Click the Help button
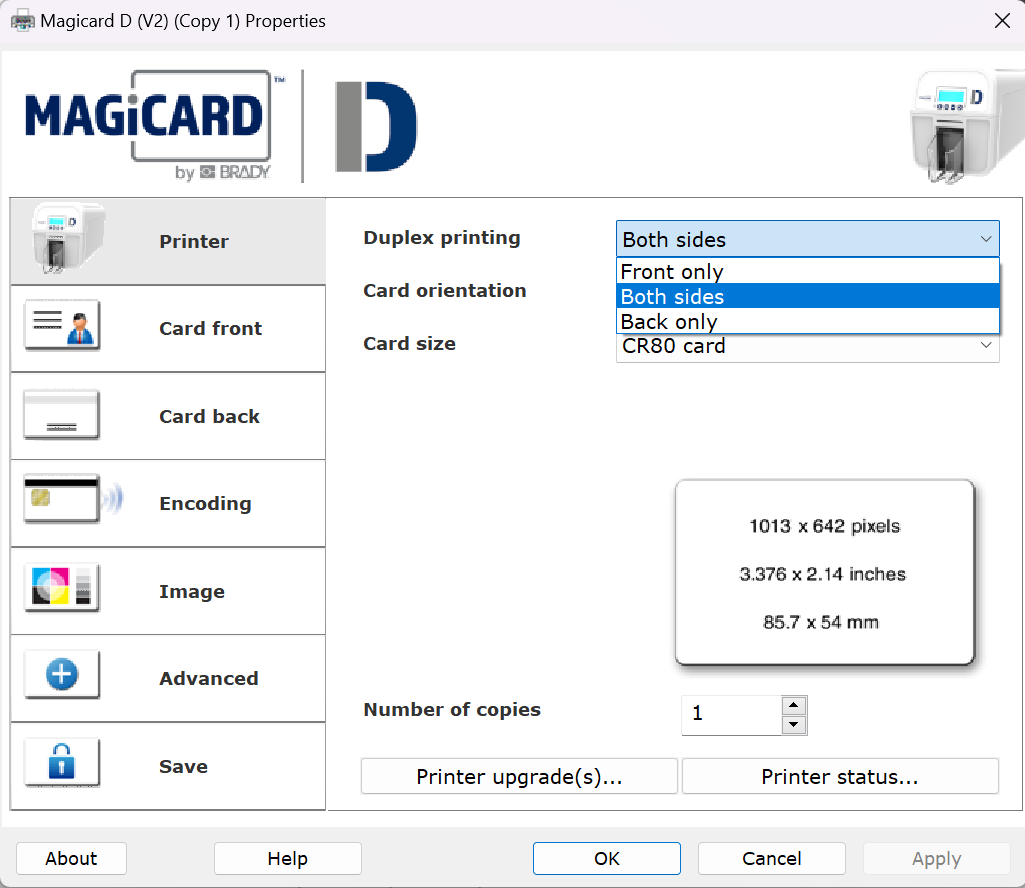This screenshot has width=1025, height=888. pos(288,858)
